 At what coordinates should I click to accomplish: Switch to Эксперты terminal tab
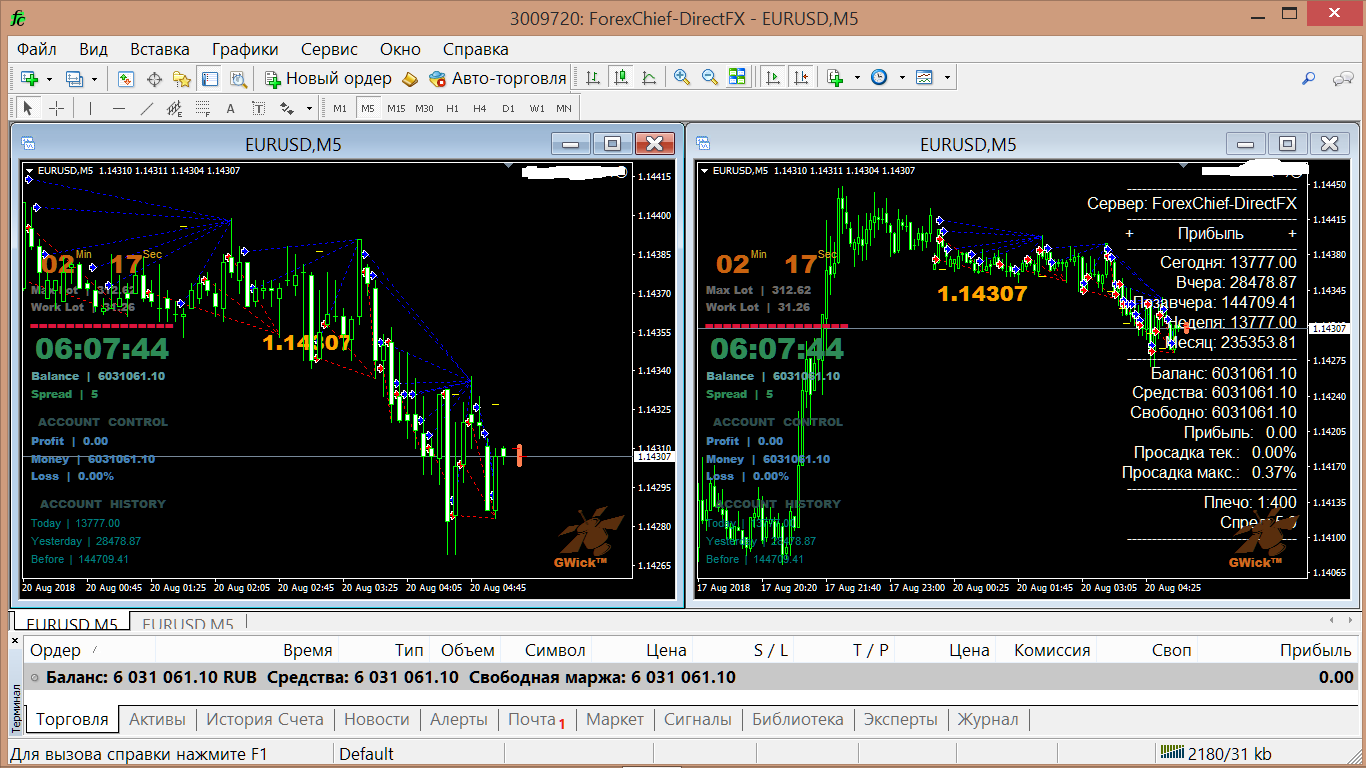click(x=901, y=719)
